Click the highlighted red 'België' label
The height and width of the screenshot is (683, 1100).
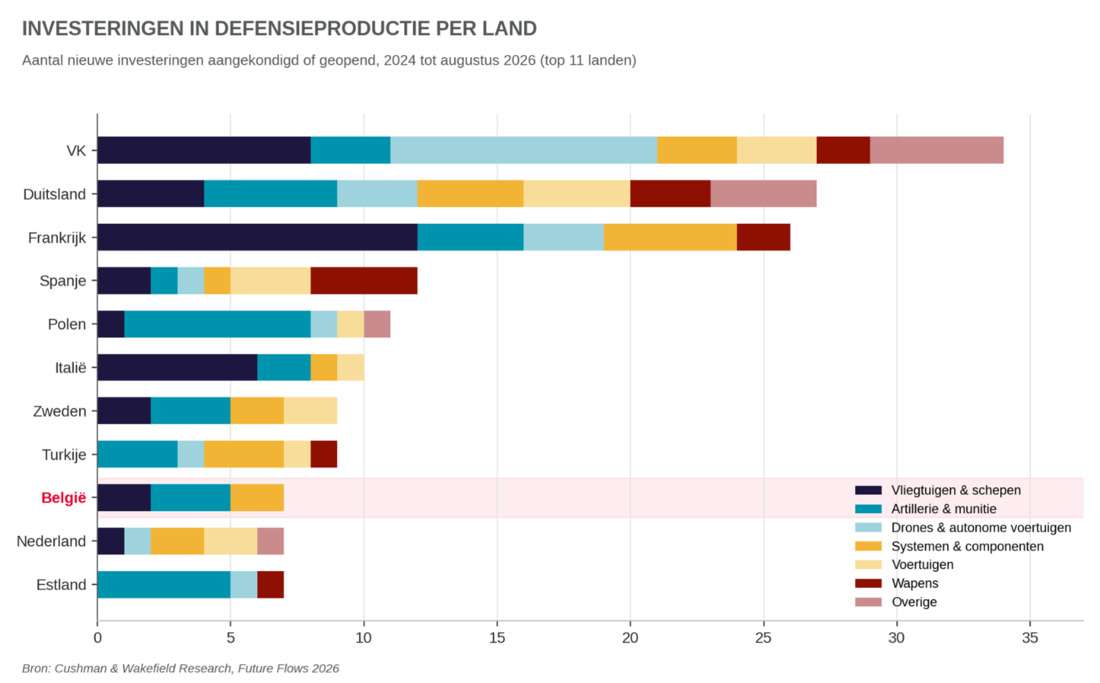tap(63, 498)
